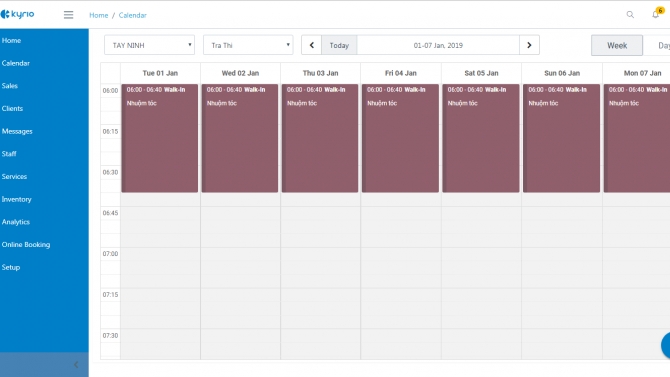Open Online Booking in sidebar

tap(26, 244)
